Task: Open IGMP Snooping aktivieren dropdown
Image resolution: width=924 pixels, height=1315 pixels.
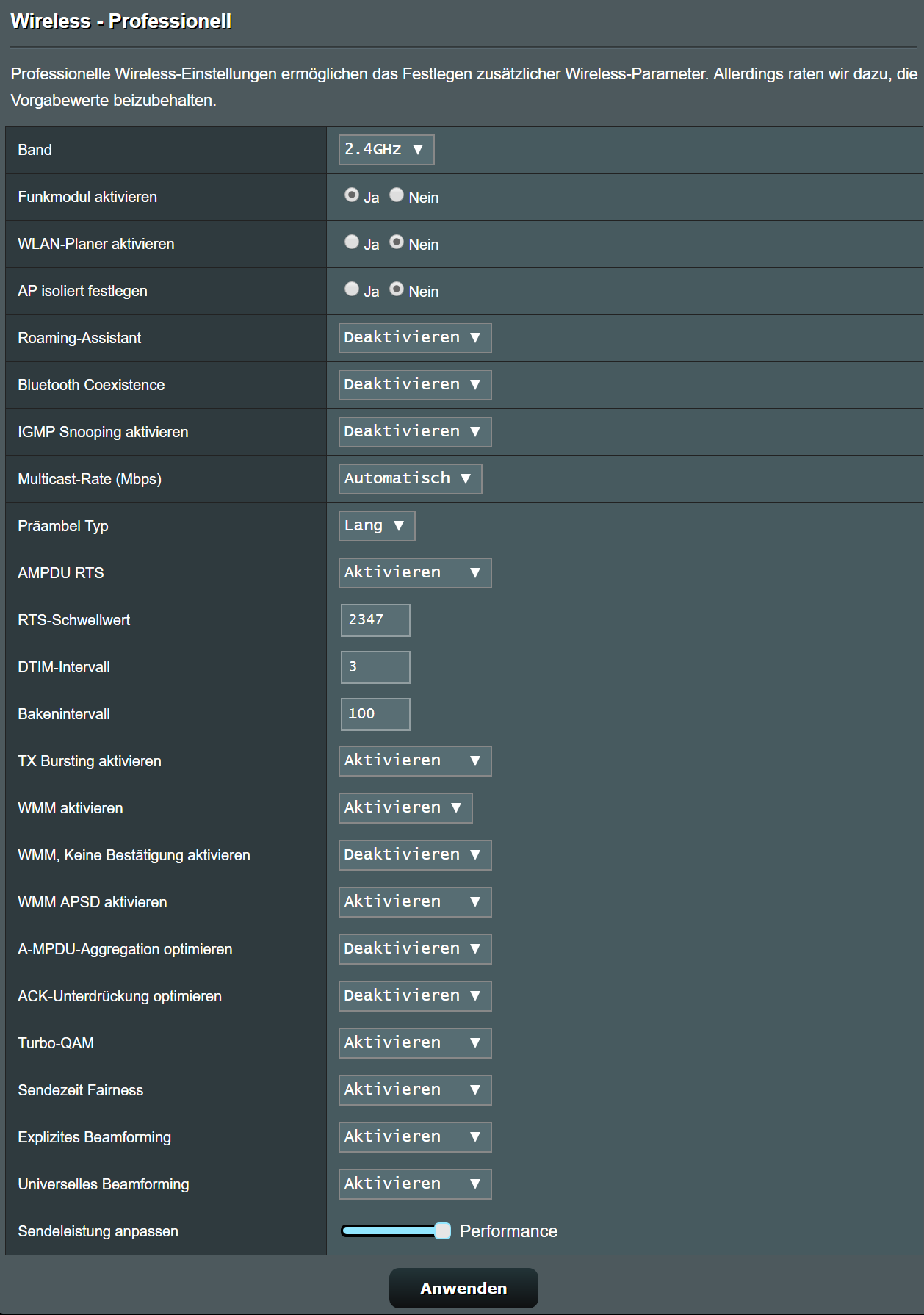Action: click(414, 432)
